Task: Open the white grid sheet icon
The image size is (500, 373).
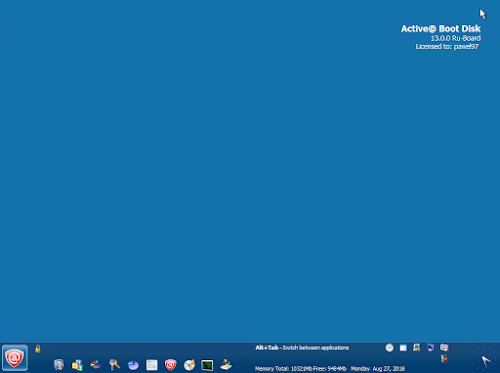Action: pos(152,365)
